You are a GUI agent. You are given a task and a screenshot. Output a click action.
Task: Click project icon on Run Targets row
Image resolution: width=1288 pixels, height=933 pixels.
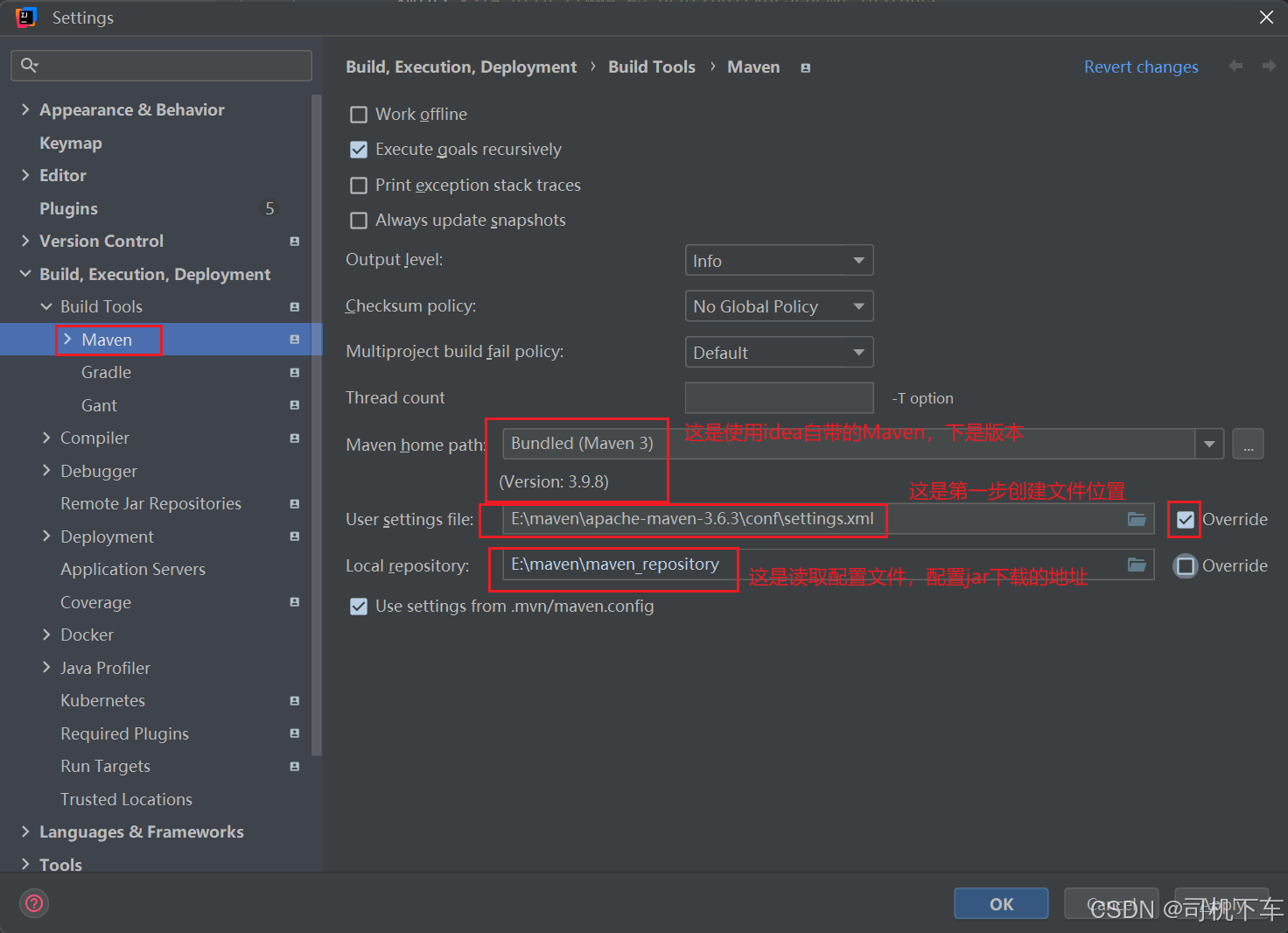(295, 766)
